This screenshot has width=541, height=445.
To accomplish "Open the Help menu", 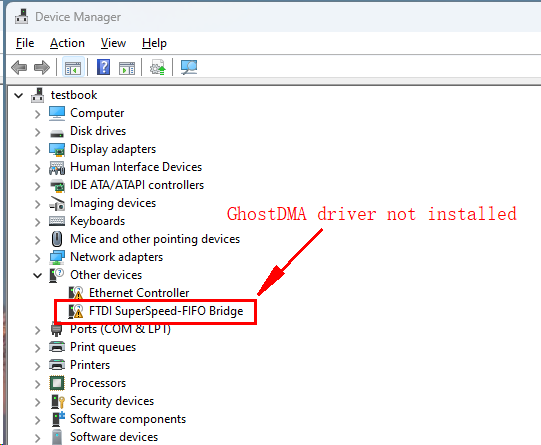I will (x=154, y=43).
